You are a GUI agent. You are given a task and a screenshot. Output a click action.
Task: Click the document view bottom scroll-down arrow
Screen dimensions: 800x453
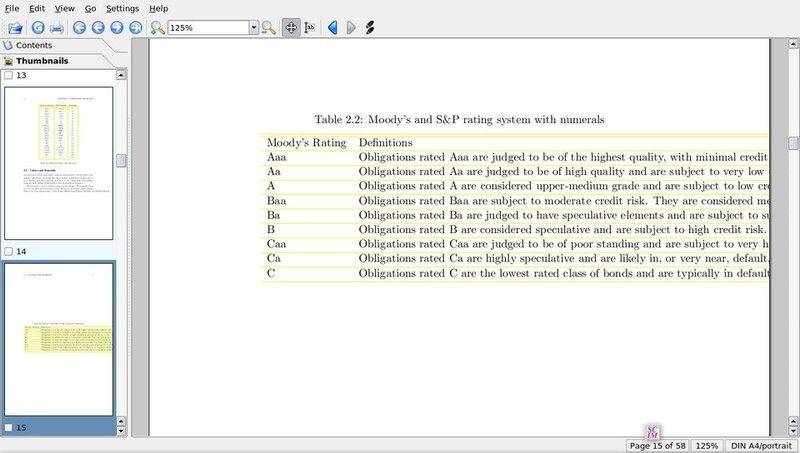pos(793,431)
